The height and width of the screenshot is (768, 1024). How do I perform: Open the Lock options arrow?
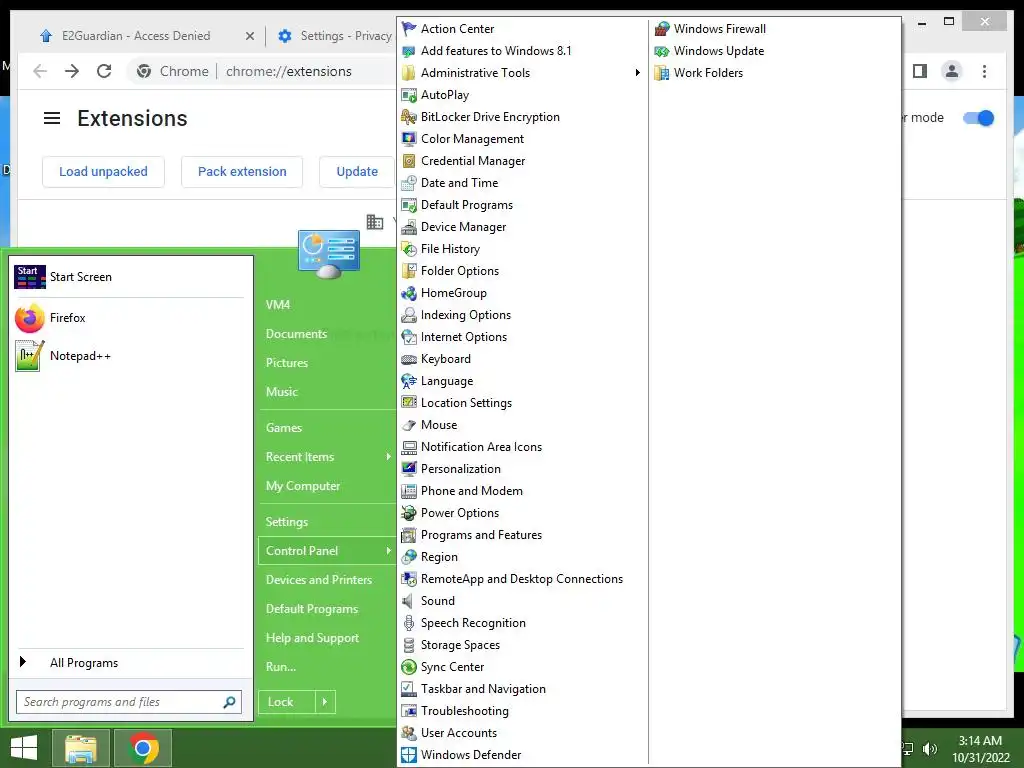(325, 702)
